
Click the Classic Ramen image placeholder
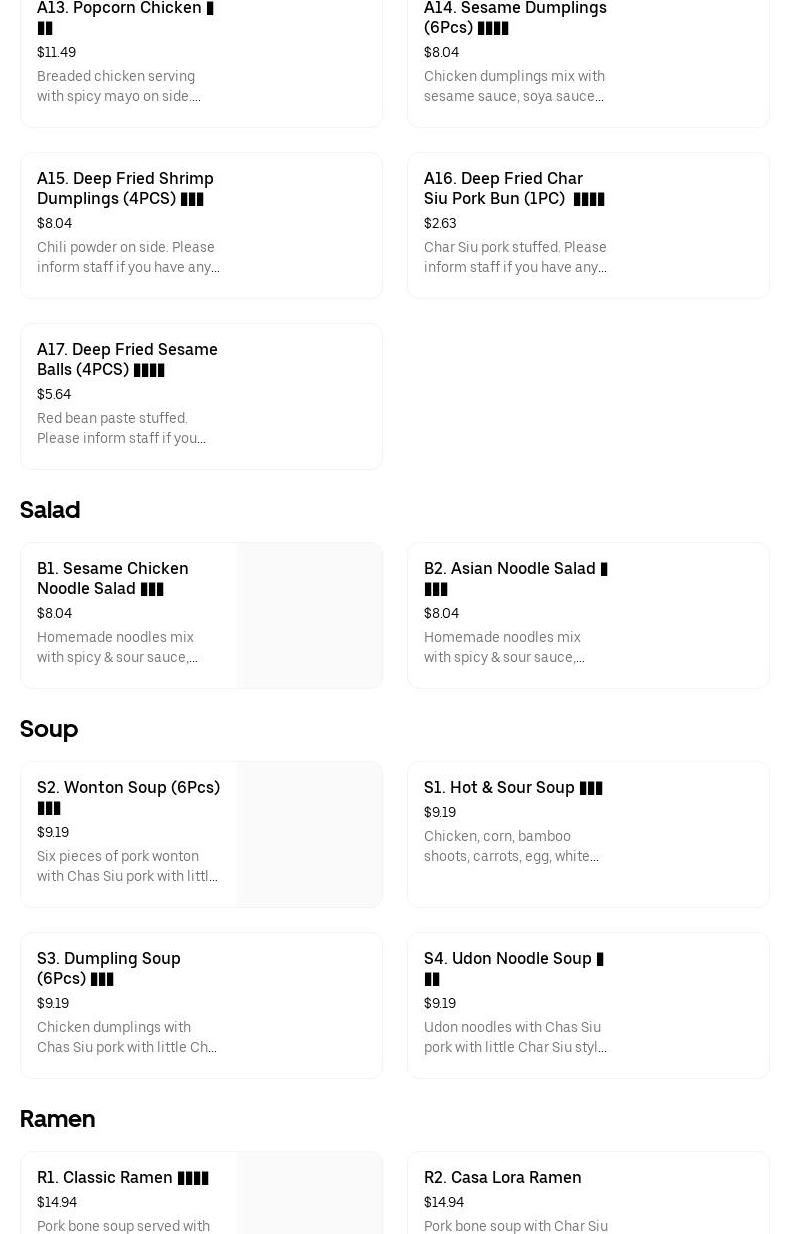click(310, 1195)
